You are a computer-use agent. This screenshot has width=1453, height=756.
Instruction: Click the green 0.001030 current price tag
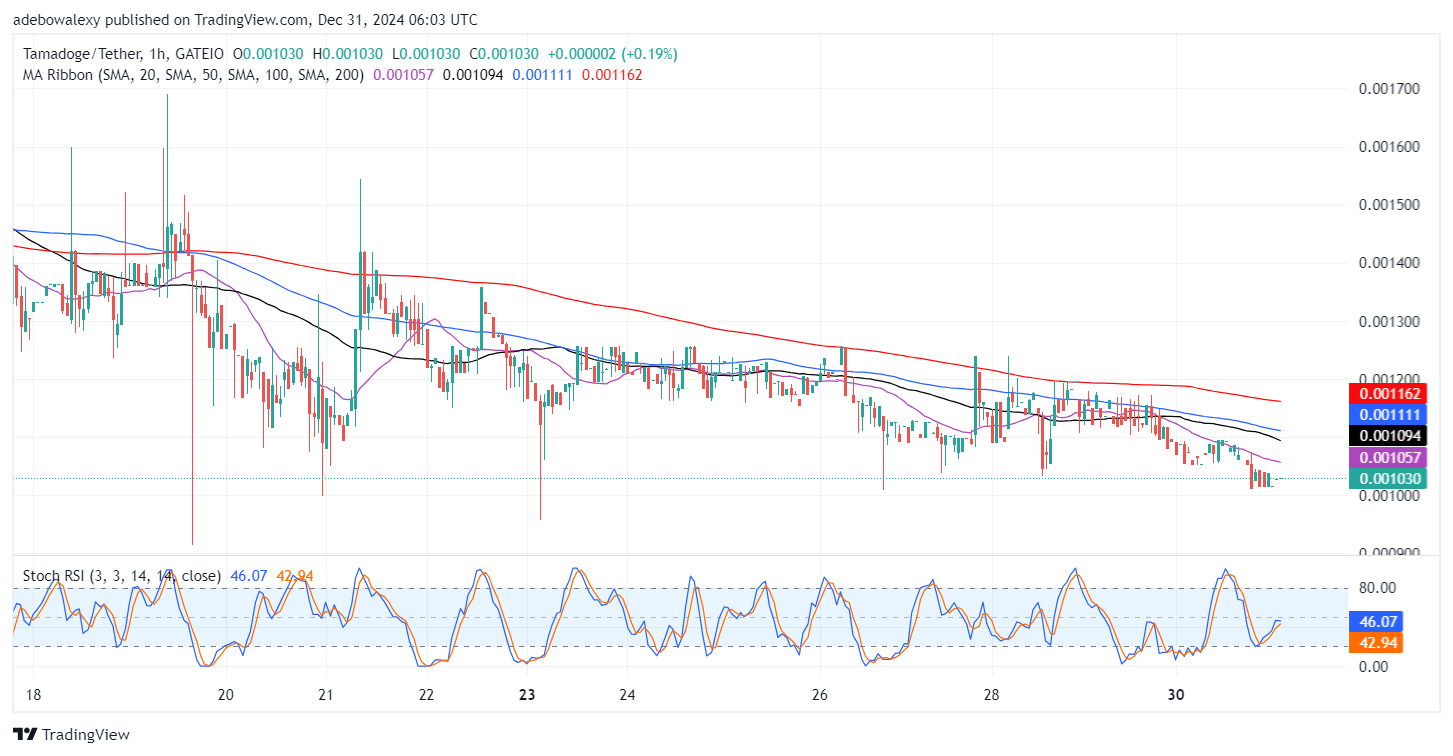1388,478
